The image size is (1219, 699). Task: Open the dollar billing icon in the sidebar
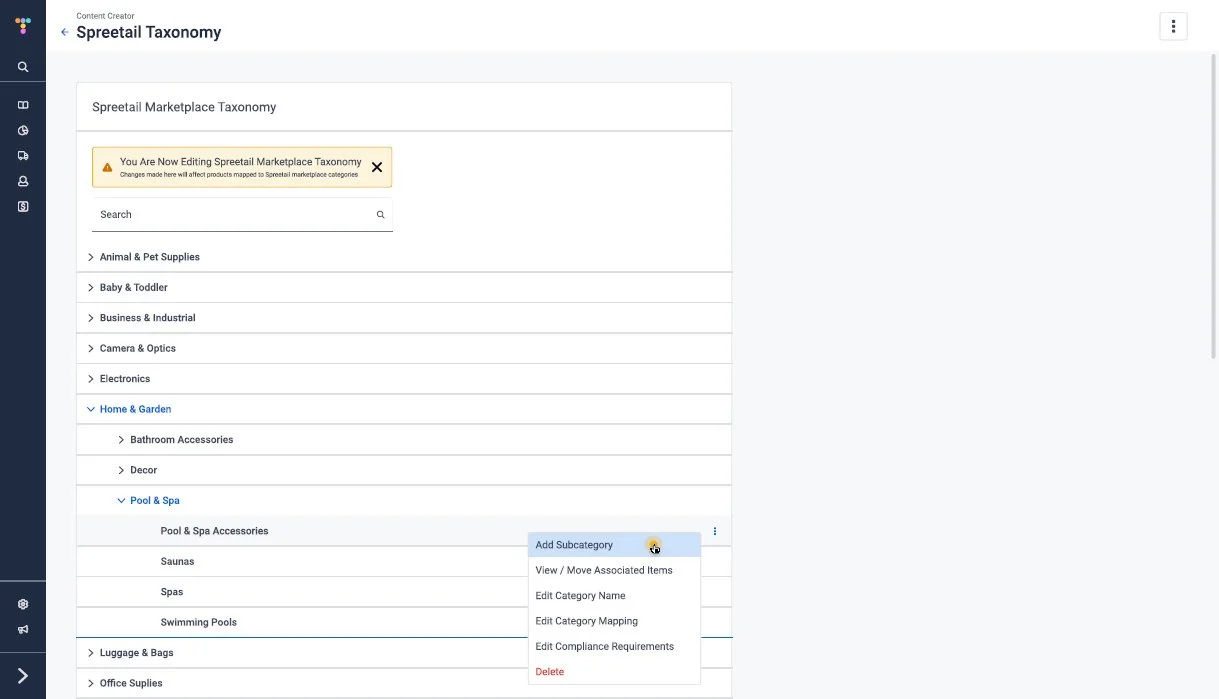pos(23,207)
